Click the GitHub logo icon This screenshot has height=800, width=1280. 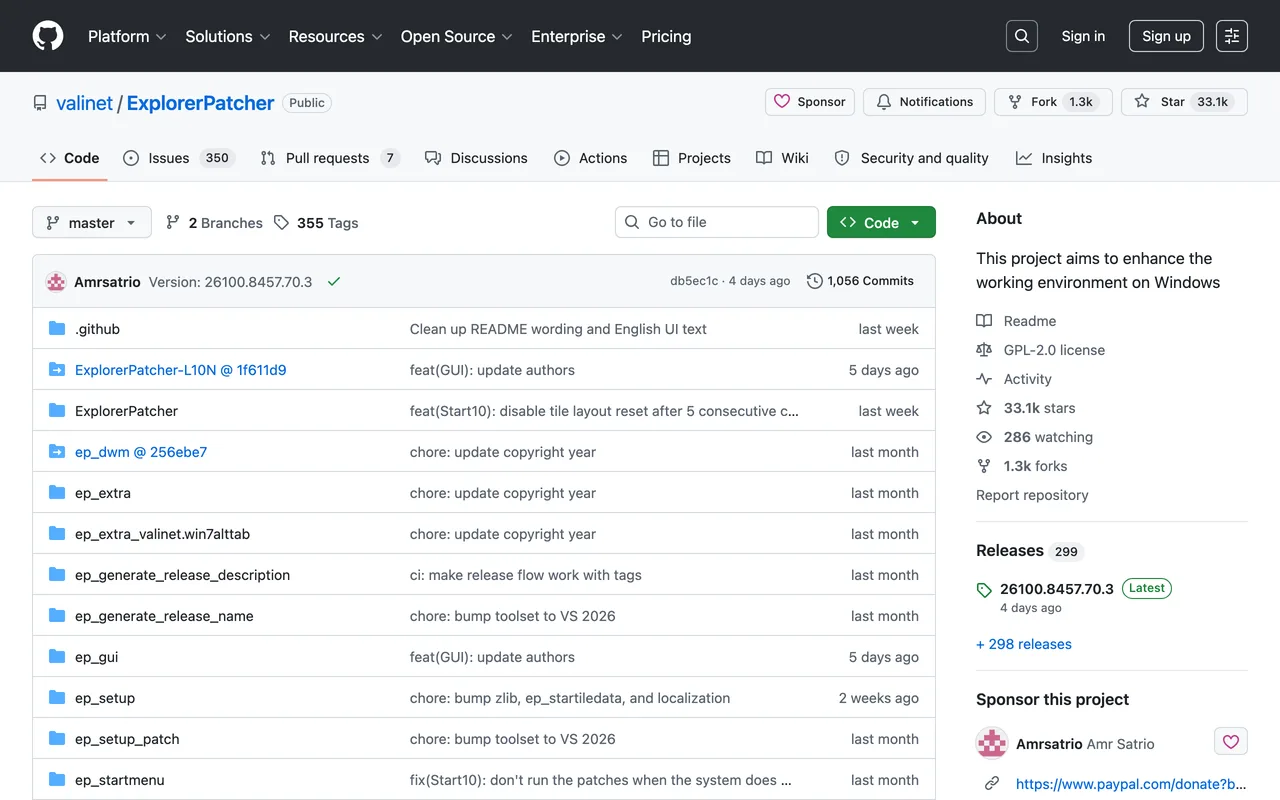(48, 36)
